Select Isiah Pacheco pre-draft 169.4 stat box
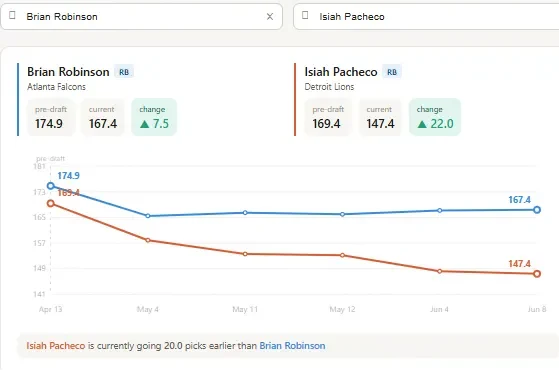559x370 pixels. click(x=328, y=117)
